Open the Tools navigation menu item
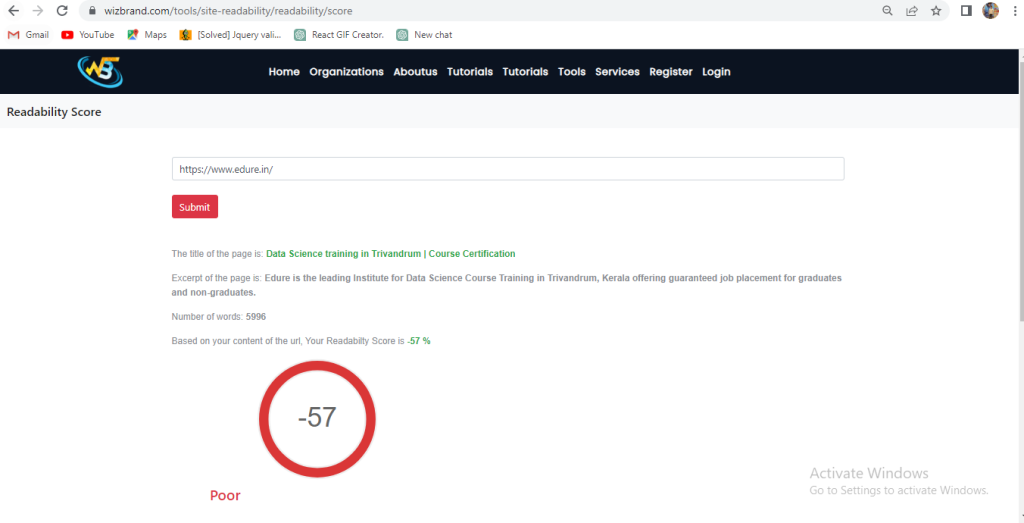 point(572,72)
